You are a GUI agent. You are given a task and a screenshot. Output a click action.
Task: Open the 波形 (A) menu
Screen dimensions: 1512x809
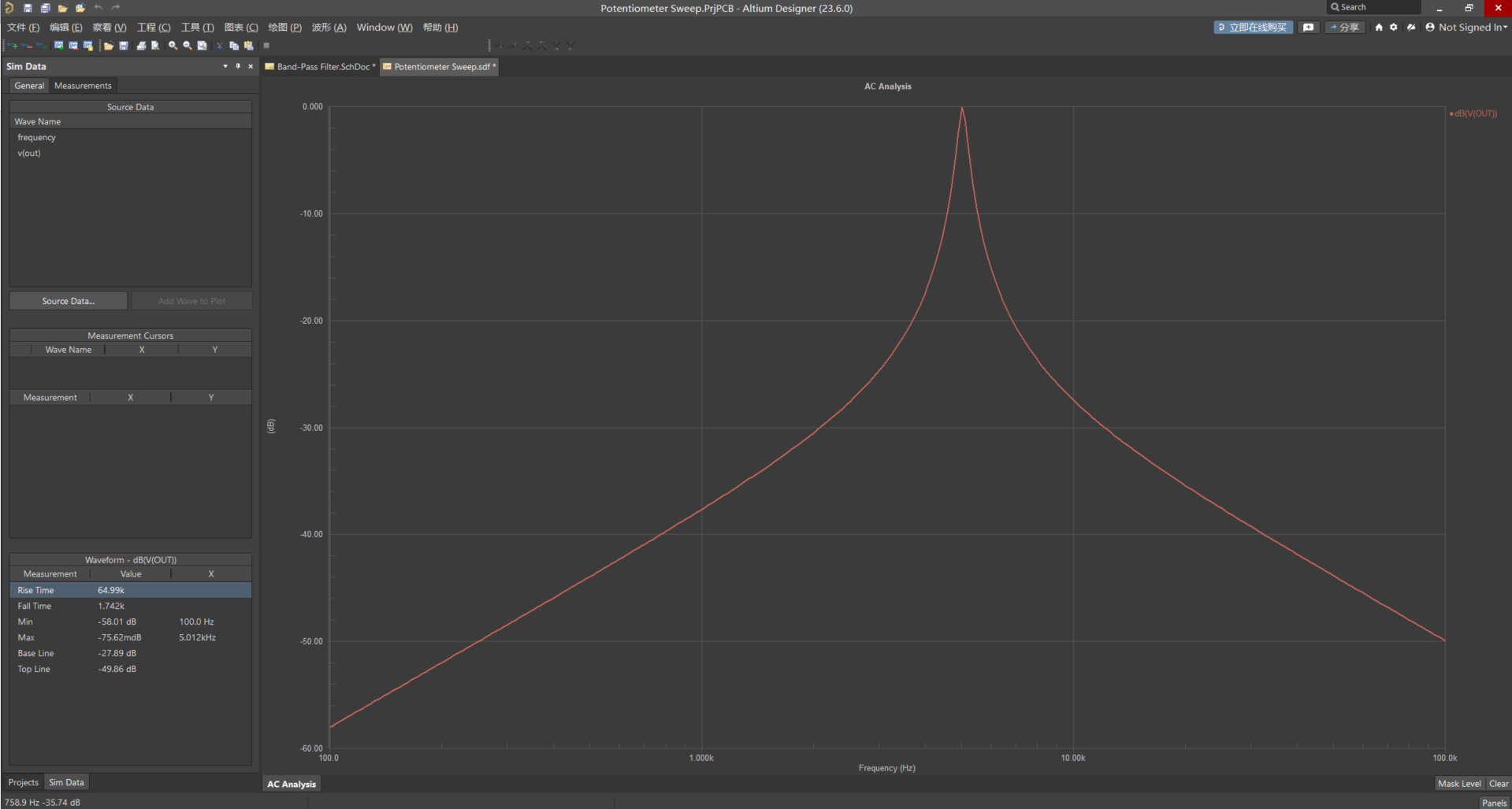[329, 28]
